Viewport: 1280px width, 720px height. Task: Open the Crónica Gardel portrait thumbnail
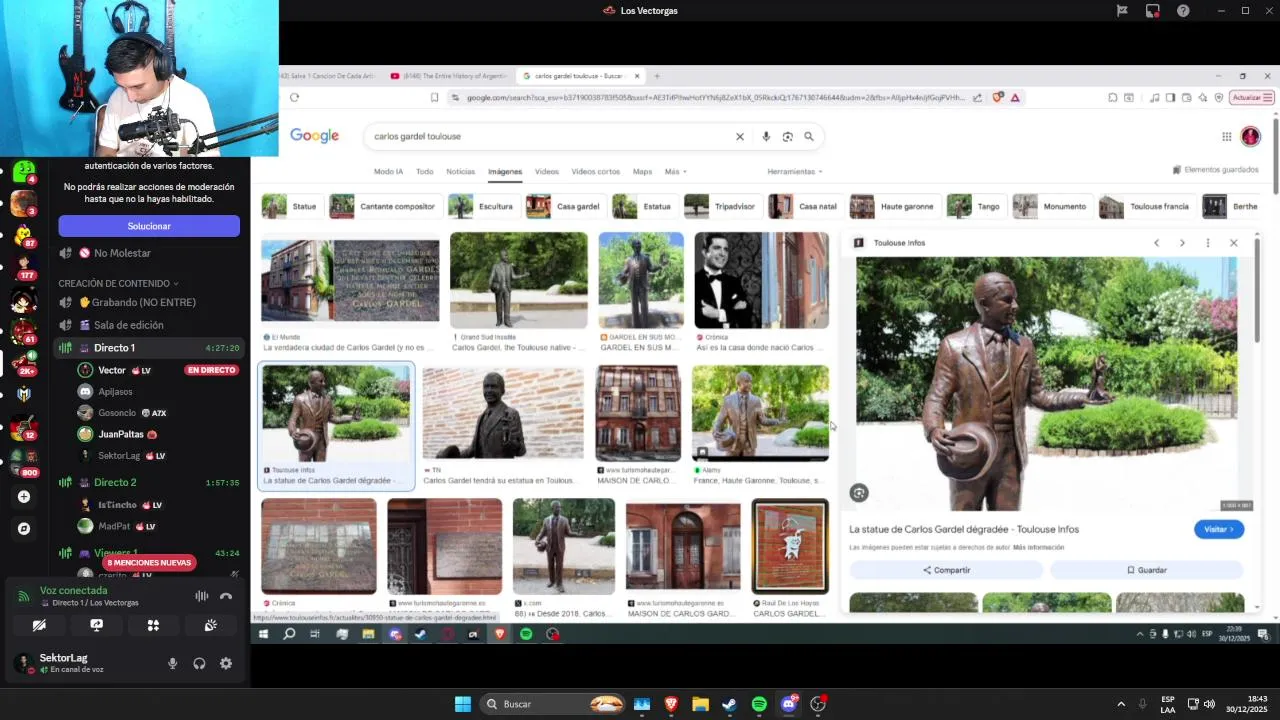(x=762, y=280)
